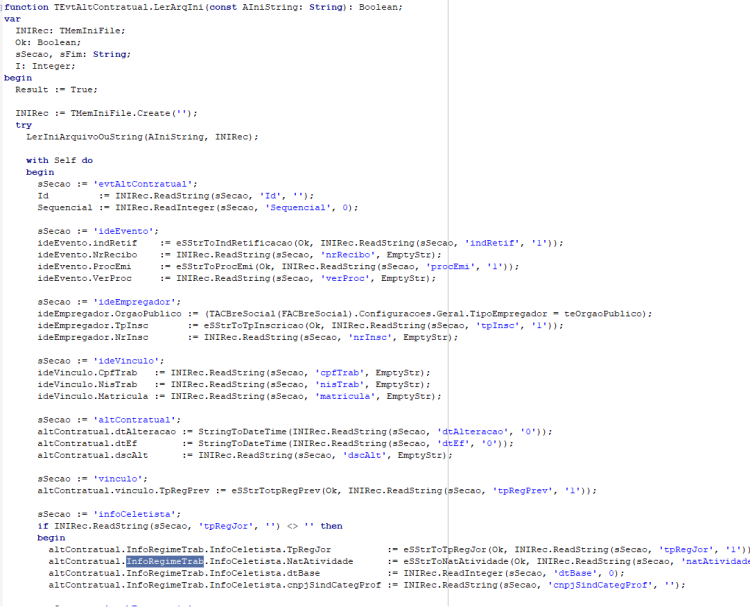
Task: Click the string literal 'ideEmpregador'
Action: coord(134,302)
